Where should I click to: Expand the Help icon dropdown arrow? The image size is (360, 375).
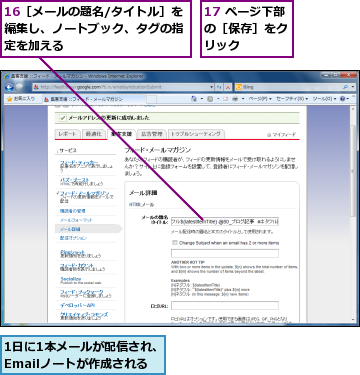click(348, 99)
